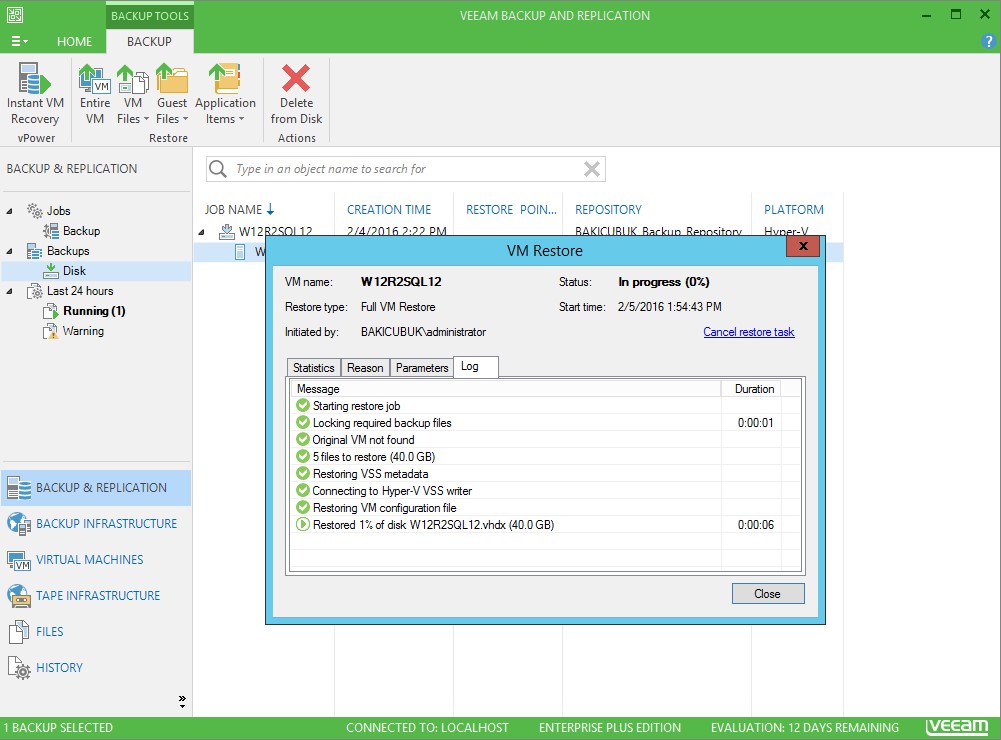Open the VM Files dropdown arrow
Image resolution: width=1001 pixels, height=740 pixels.
pos(146,119)
